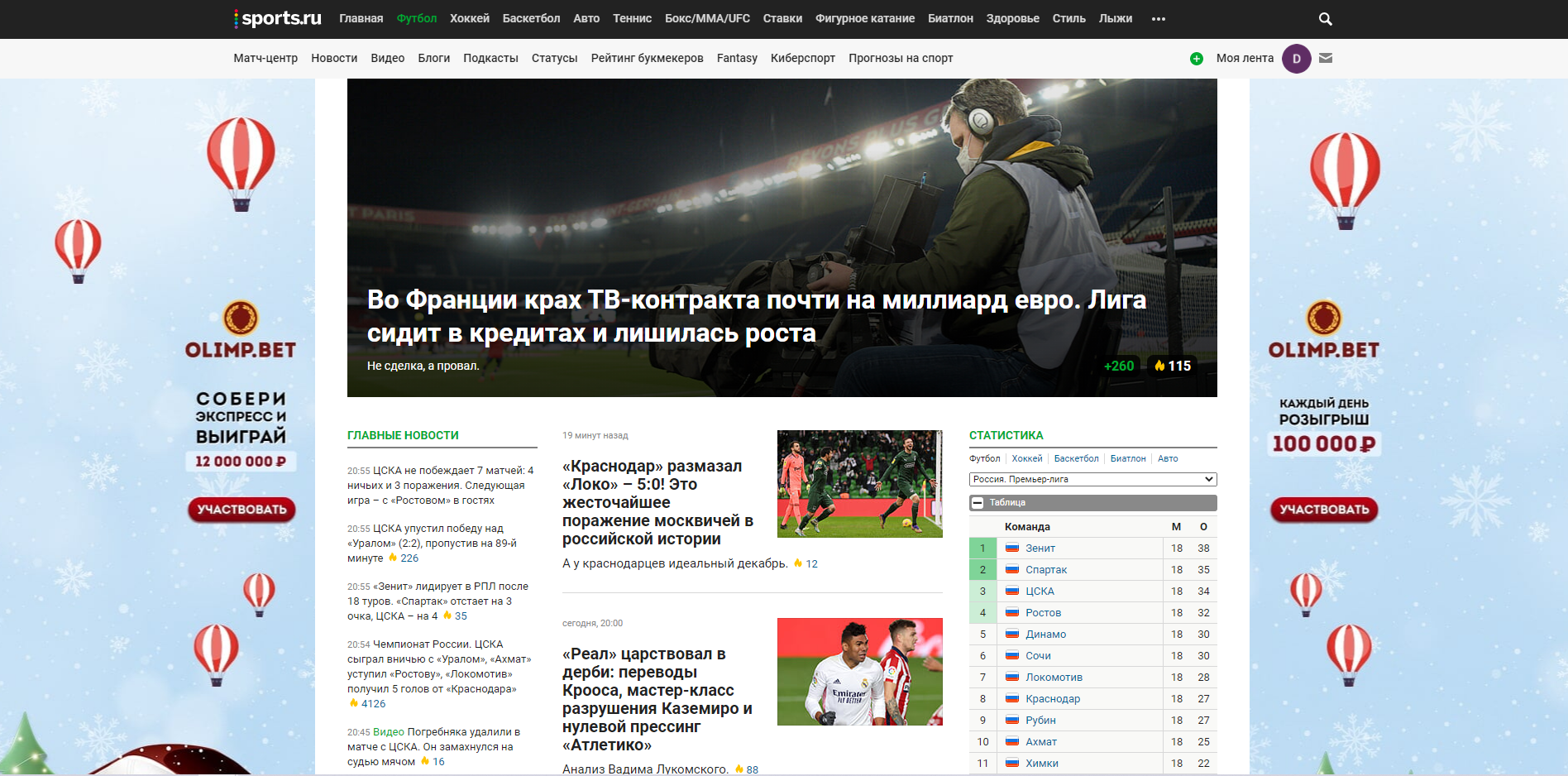1568x776 pixels.
Task: Open Баскетбол section
Action: [x=531, y=18]
